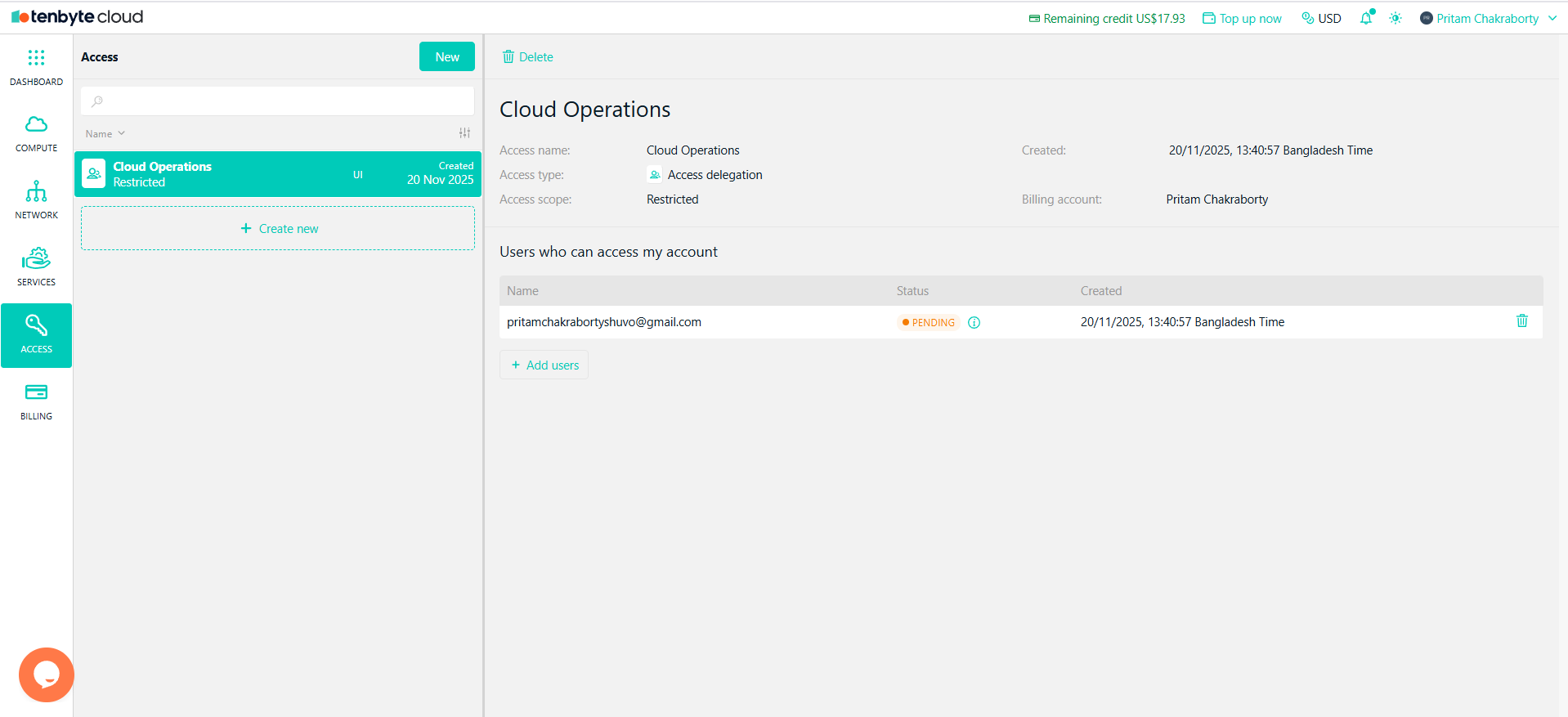This screenshot has height=717, width=1568.
Task: Click the Add users button
Action: coord(544,365)
